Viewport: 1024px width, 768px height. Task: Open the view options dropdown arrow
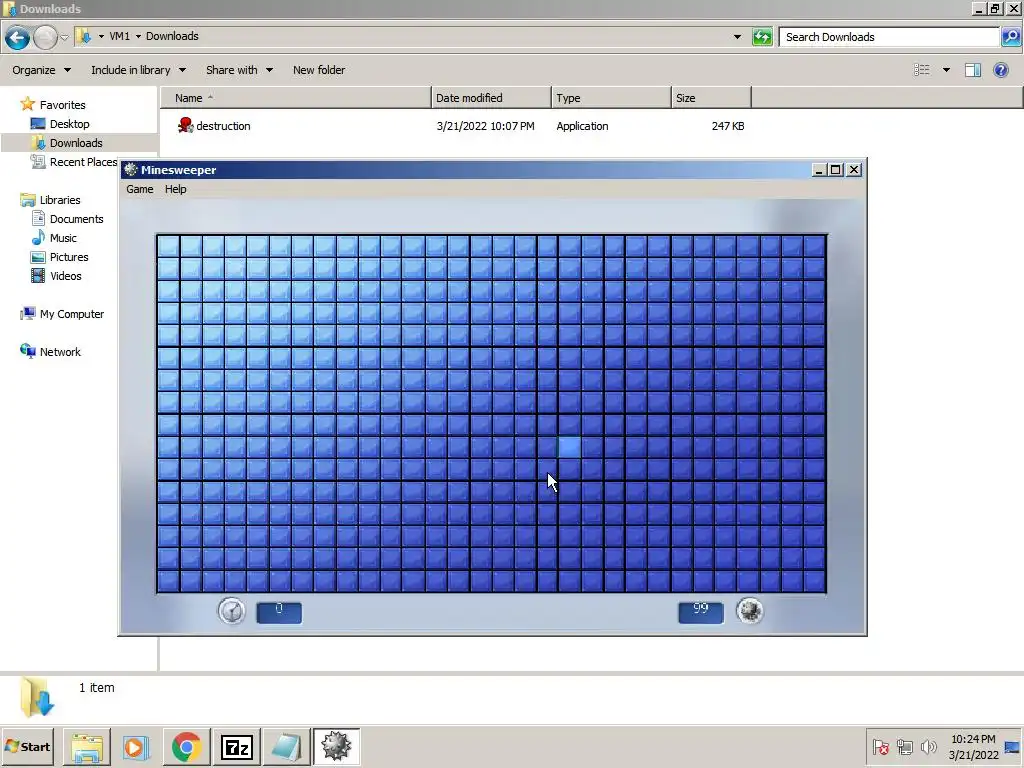point(946,70)
